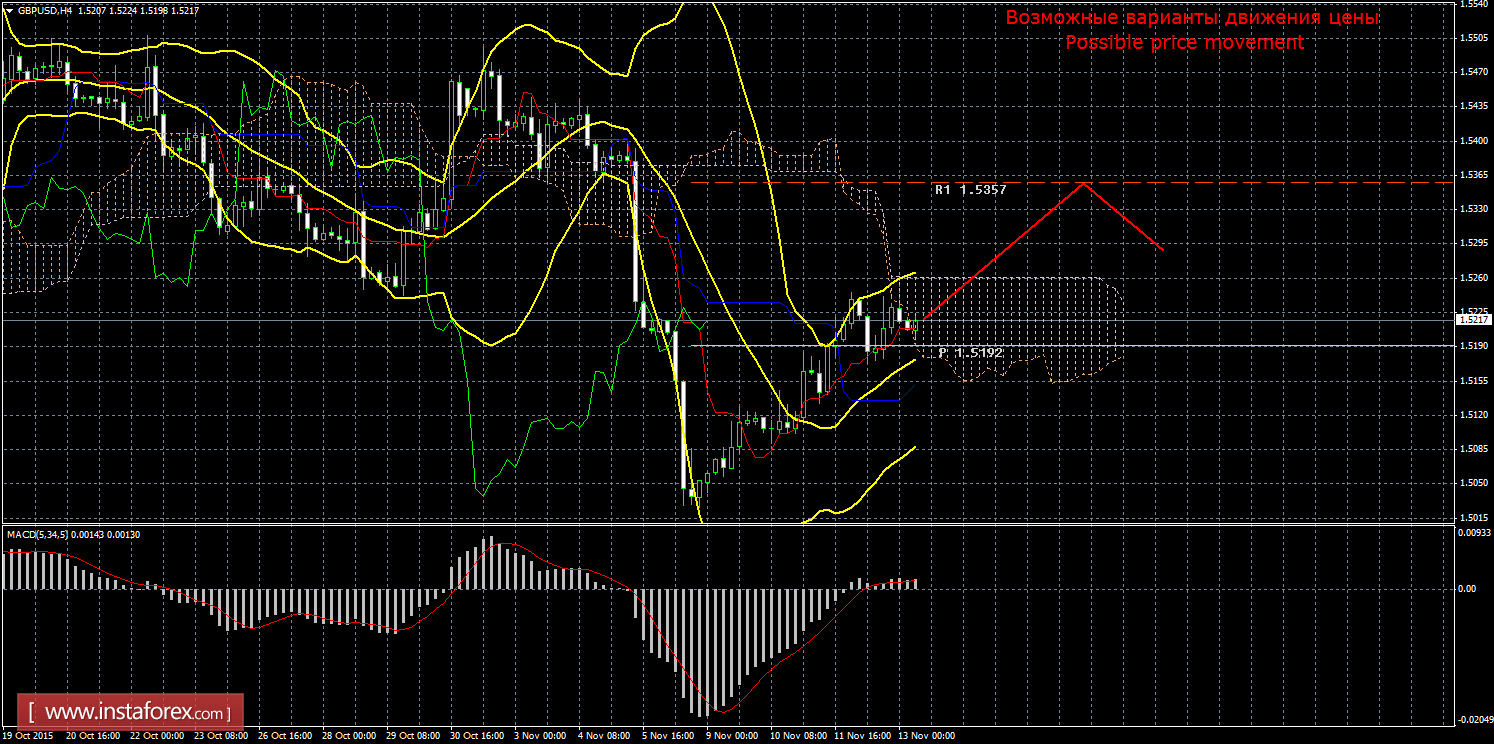Click the Russian caption 'Возможные варианты движения цены'
Screen dimensions: 1494x744
1192,18
